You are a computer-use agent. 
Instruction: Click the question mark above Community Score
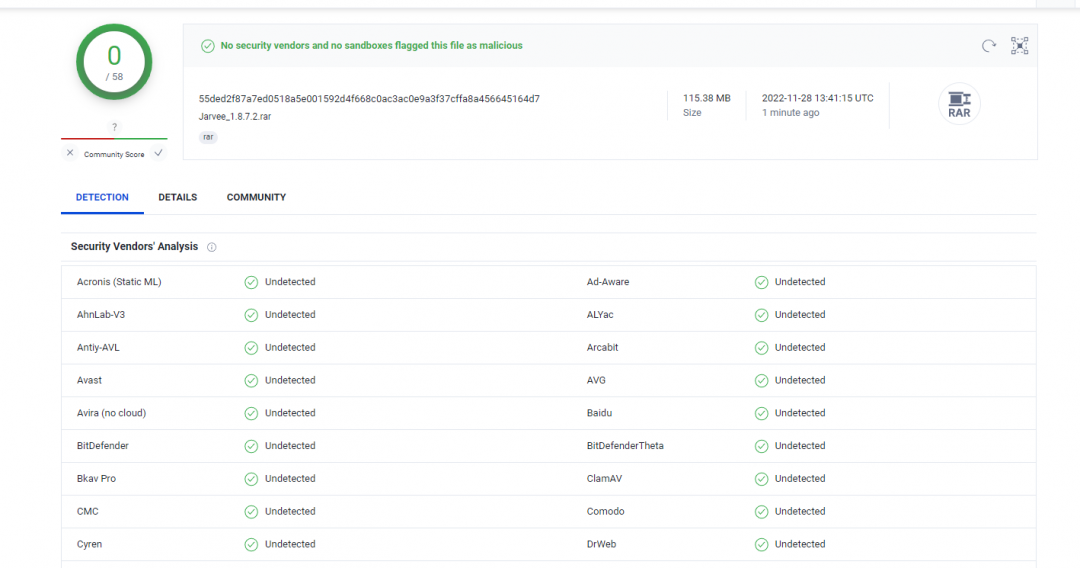coord(114,127)
